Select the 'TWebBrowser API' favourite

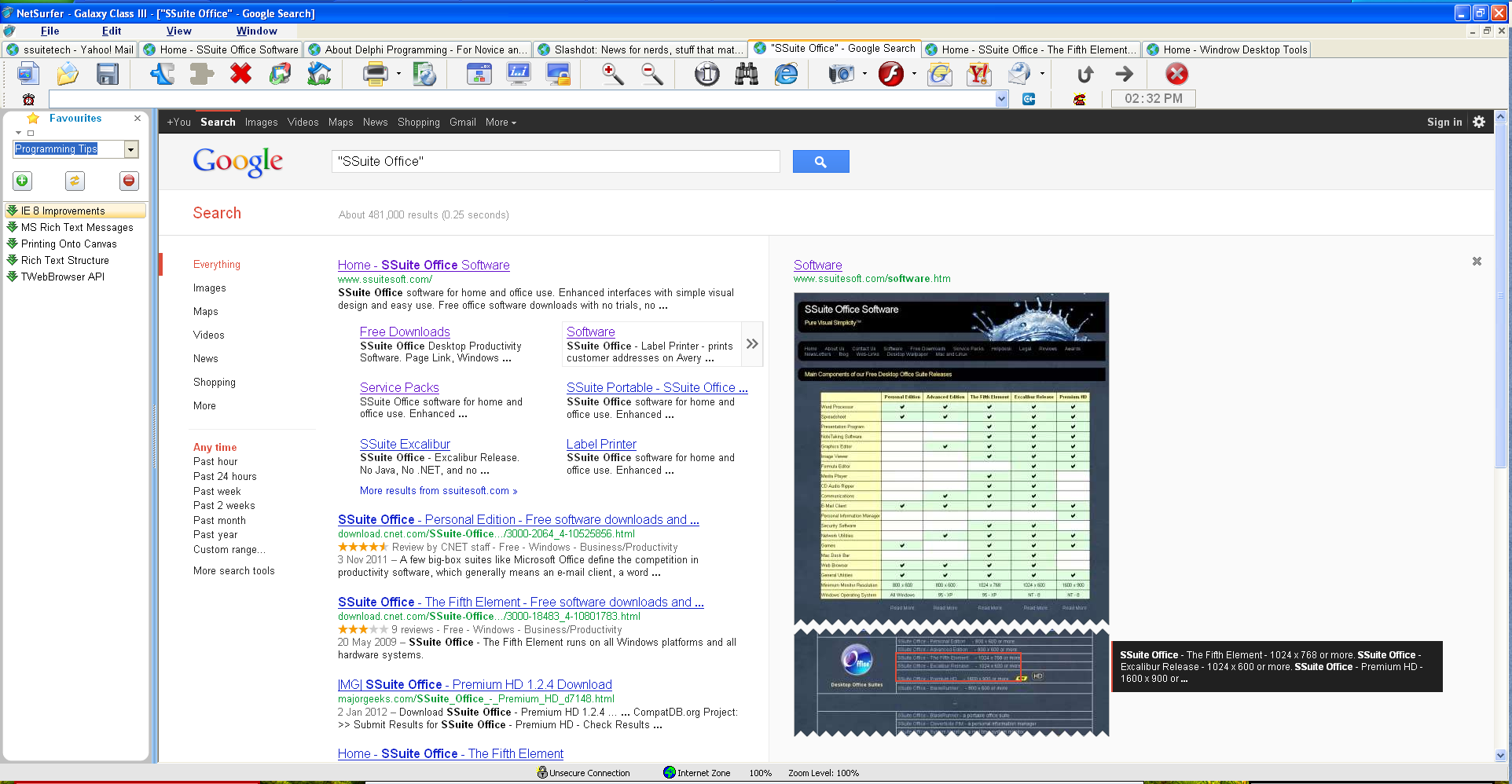62,277
